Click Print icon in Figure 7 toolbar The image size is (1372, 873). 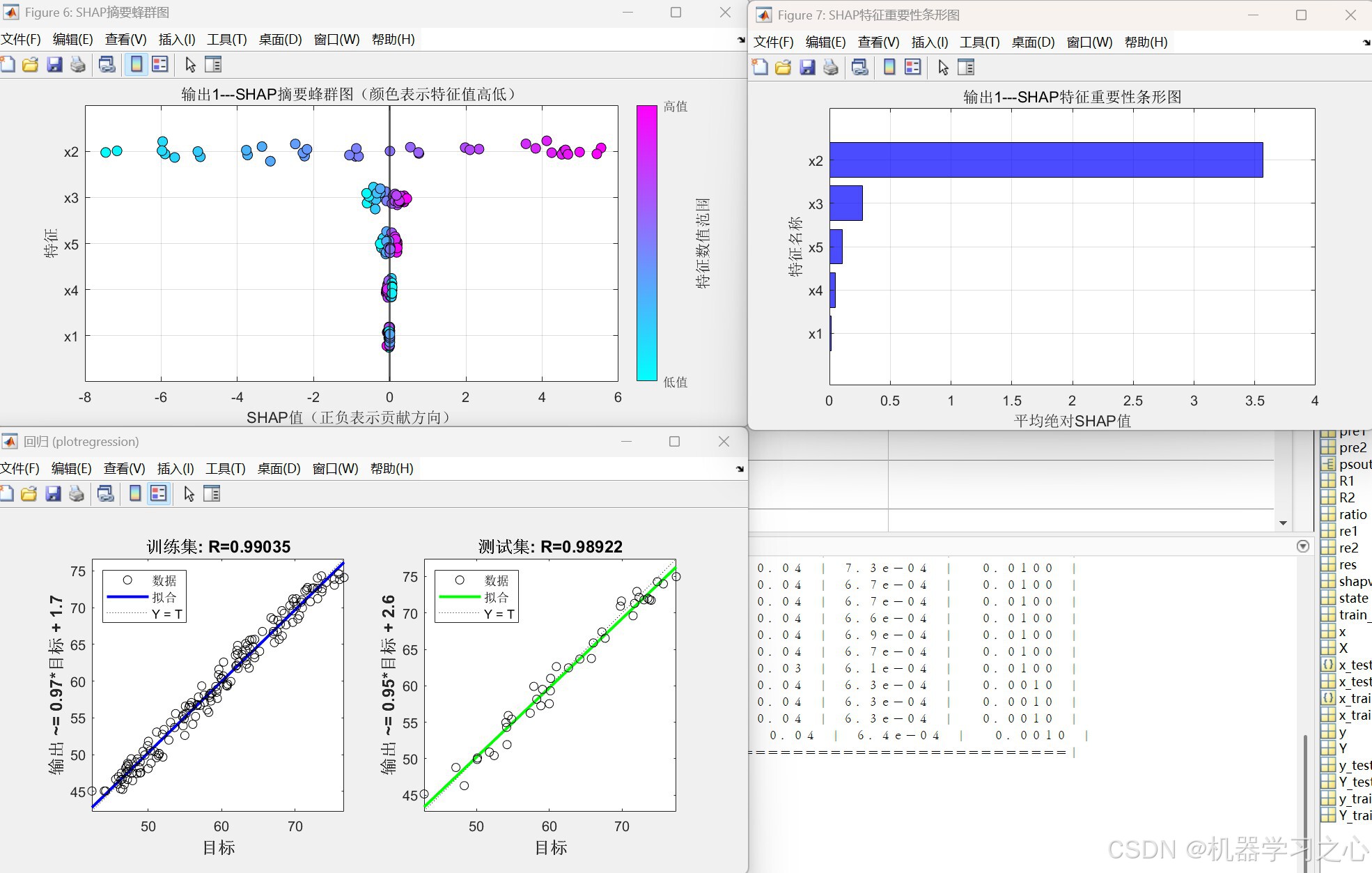pos(831,68)
